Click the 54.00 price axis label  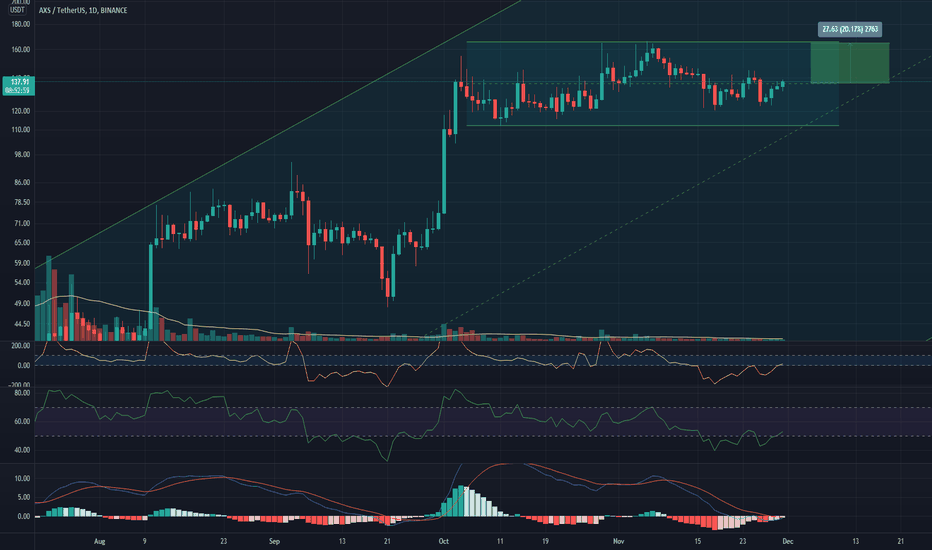[22, 282]
